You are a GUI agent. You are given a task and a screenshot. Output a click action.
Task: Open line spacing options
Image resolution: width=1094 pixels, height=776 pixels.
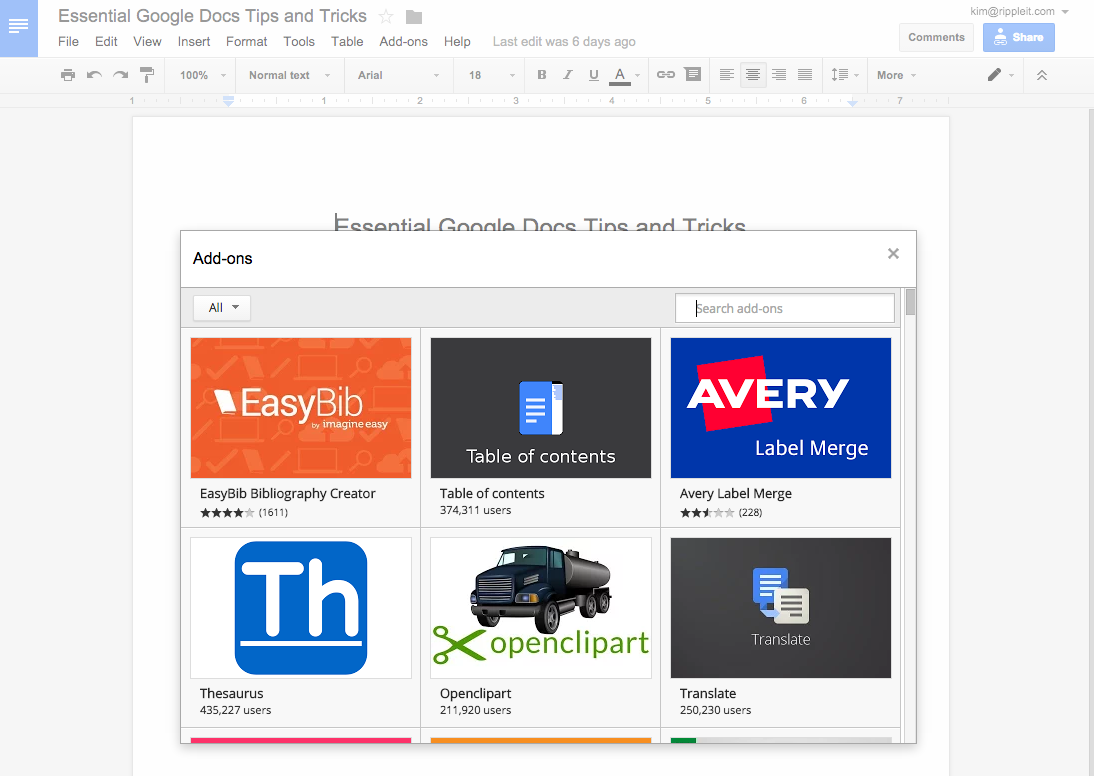coord(845,75)
